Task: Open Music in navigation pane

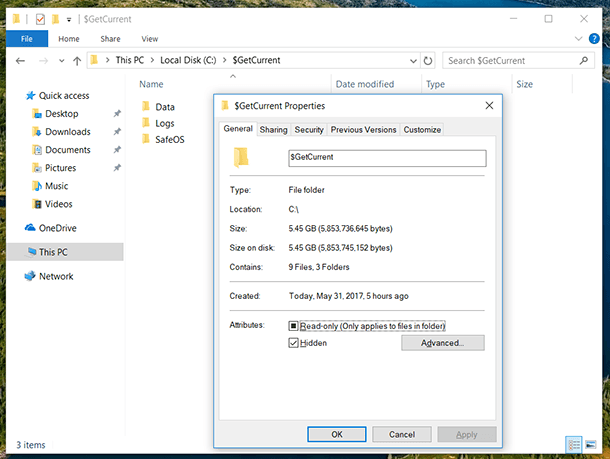Action: point(56,186)
